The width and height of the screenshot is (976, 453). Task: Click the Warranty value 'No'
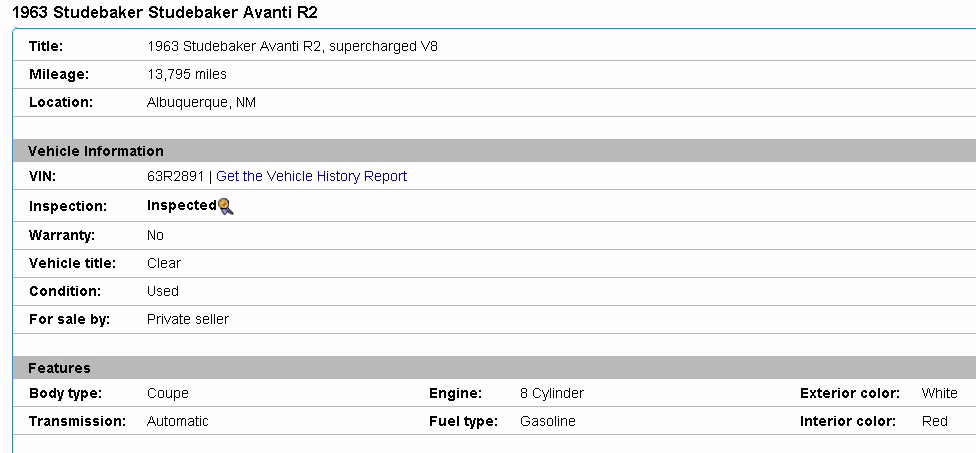(x=155, y=235)
